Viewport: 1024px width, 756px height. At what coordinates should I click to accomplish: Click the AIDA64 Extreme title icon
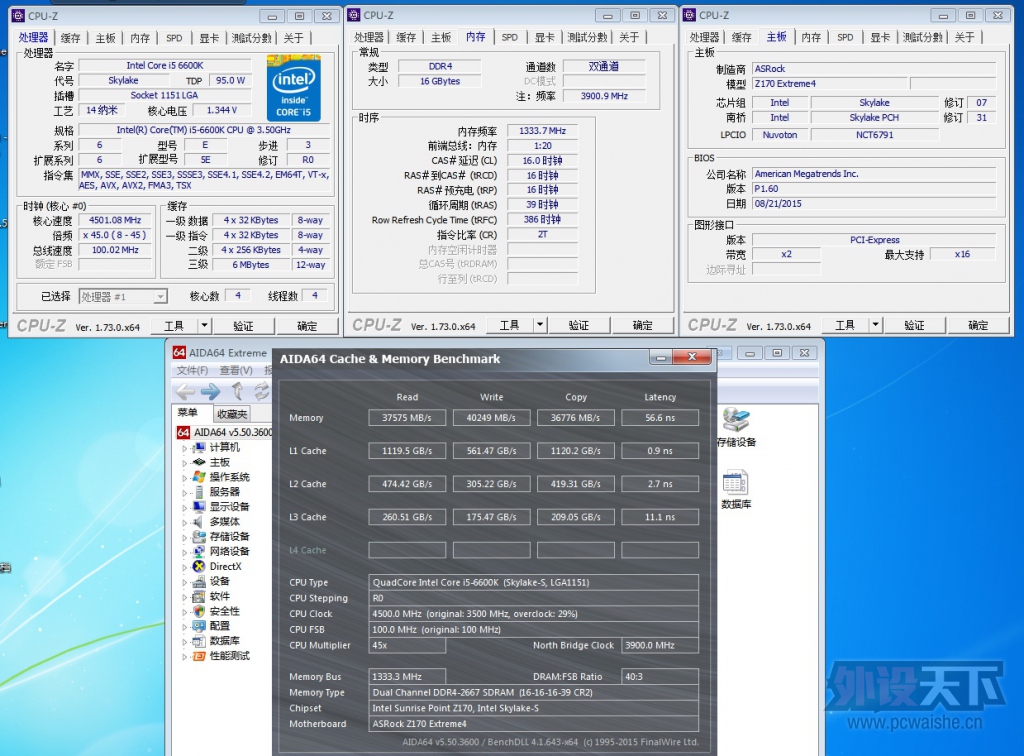click(180, 353)
